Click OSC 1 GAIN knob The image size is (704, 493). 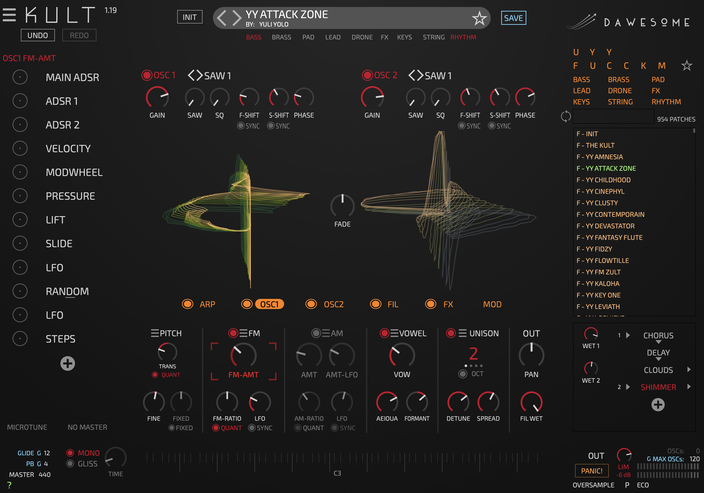click(157, 97)
